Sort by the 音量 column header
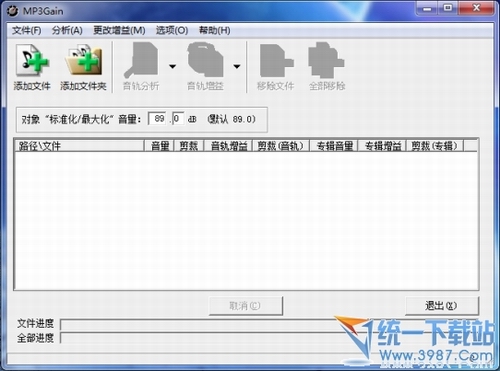This screenshot has height=371, width=500. [159, 146]
